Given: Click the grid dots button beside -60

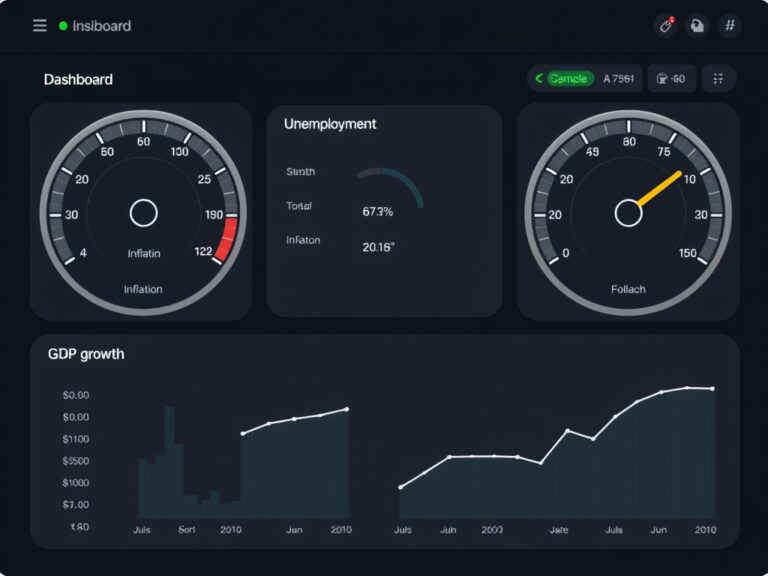Looking at the screenshot, I should 719,78.
